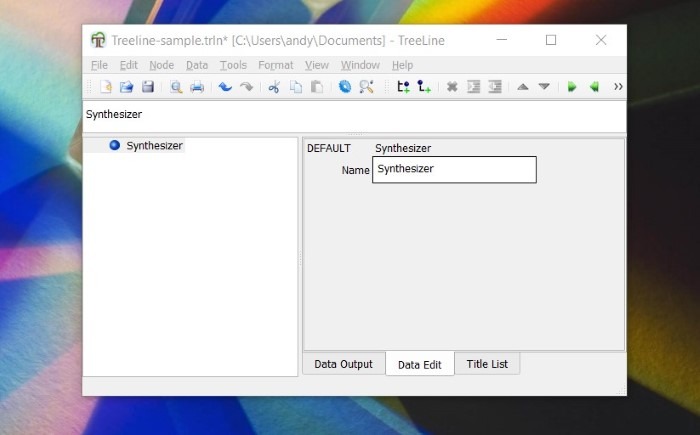Viewport: 700px width, 435px height.
Task: Click the Move Up triangle icon
Action: click(522, 87)
